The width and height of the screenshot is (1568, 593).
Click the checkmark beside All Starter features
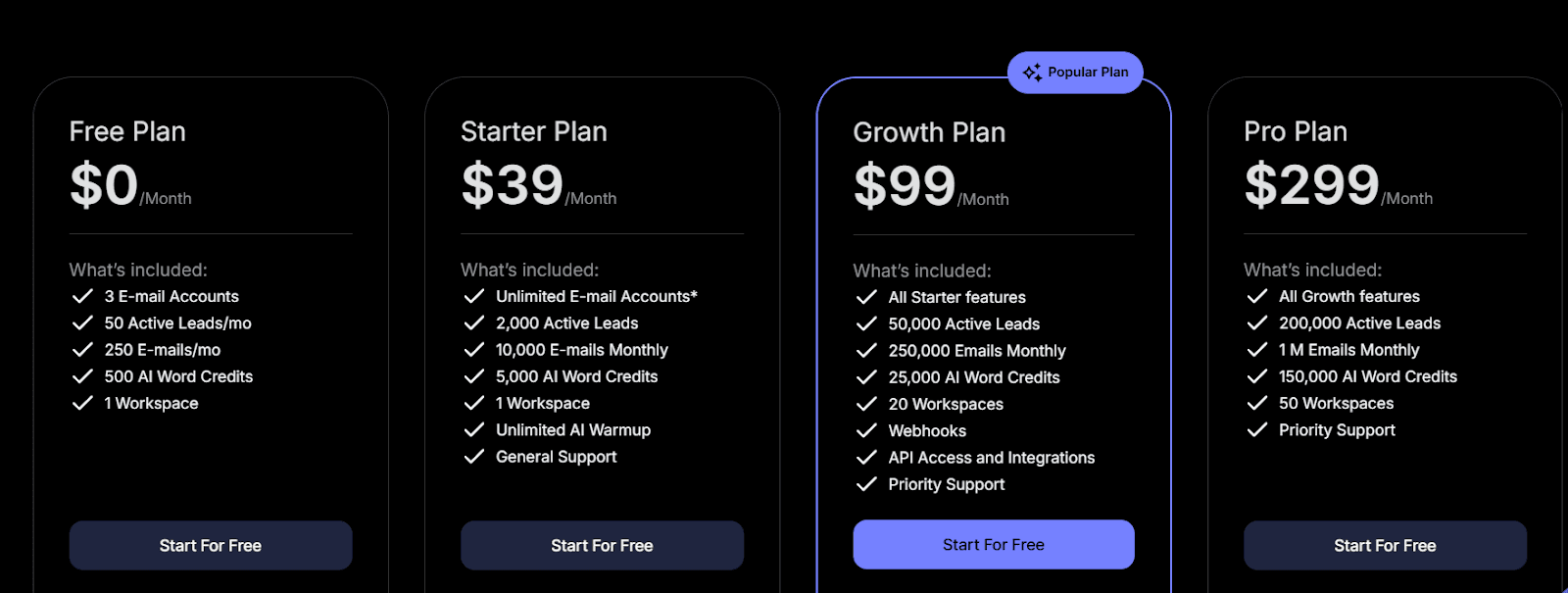click(866, 297)
